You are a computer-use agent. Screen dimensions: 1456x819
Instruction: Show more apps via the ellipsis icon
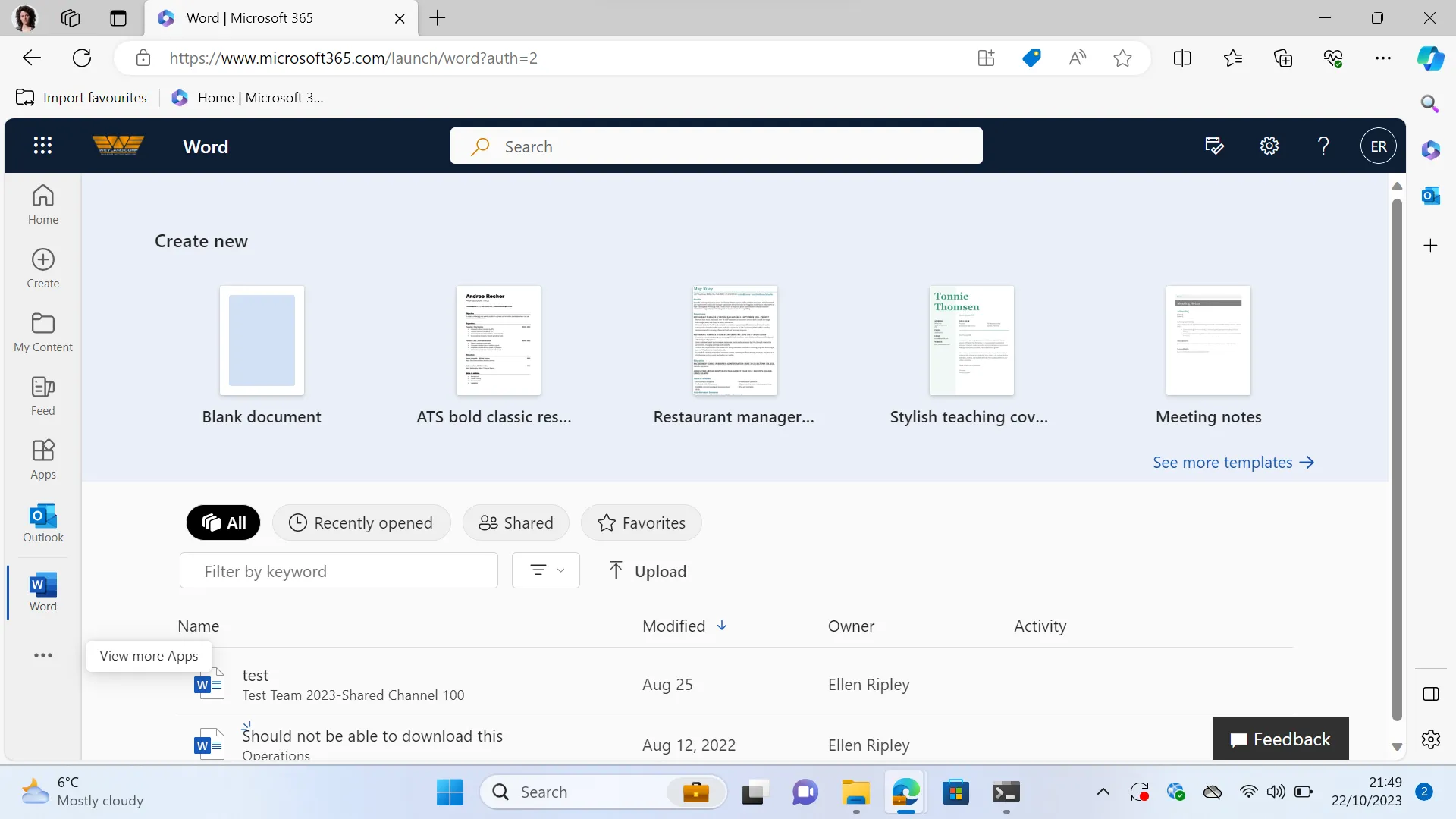click(43, 655)
